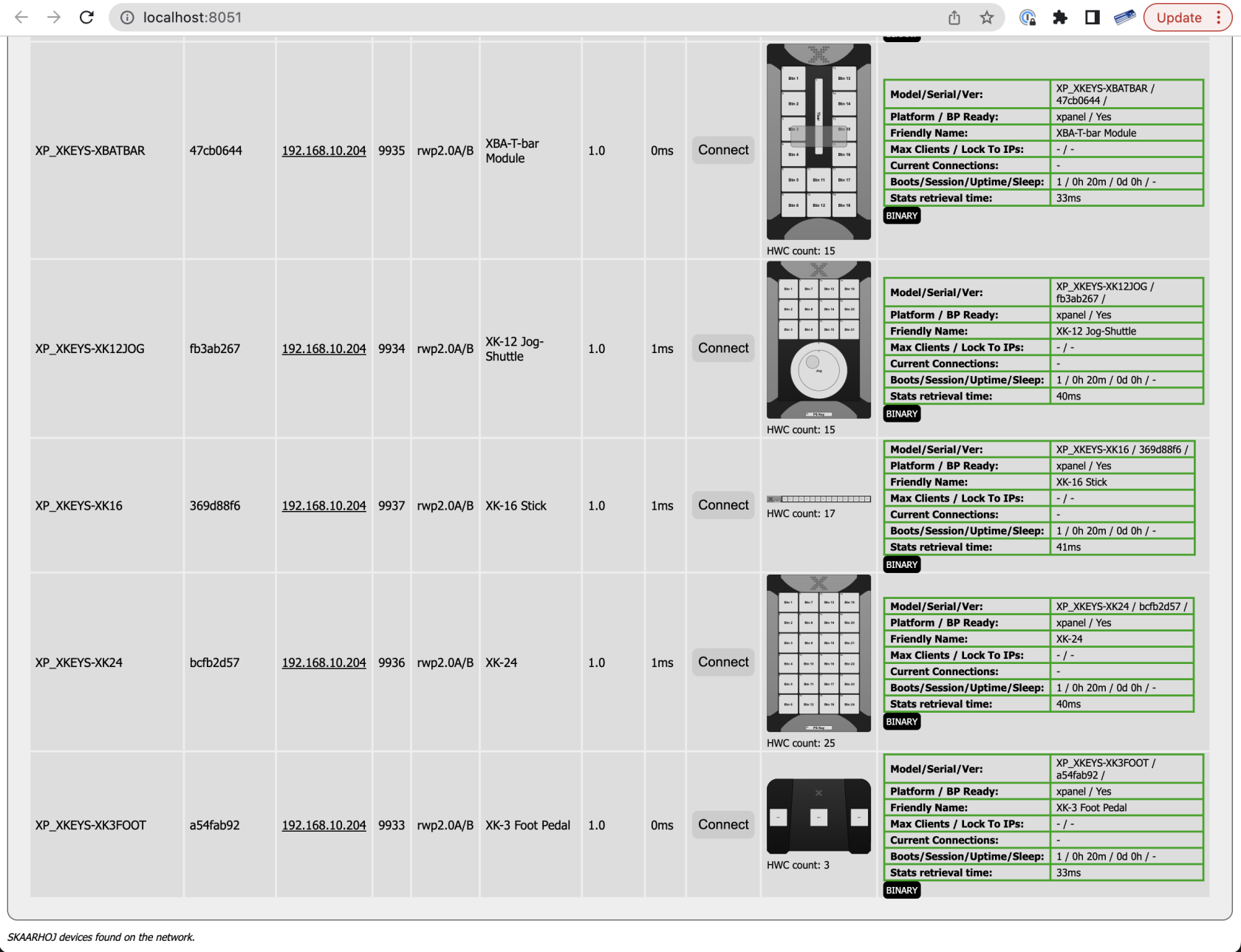1241x952 pixels.
Task: Click the XK-12 Jog-Shuttle panel thumbnail
Action: click(x=818, y=340)
